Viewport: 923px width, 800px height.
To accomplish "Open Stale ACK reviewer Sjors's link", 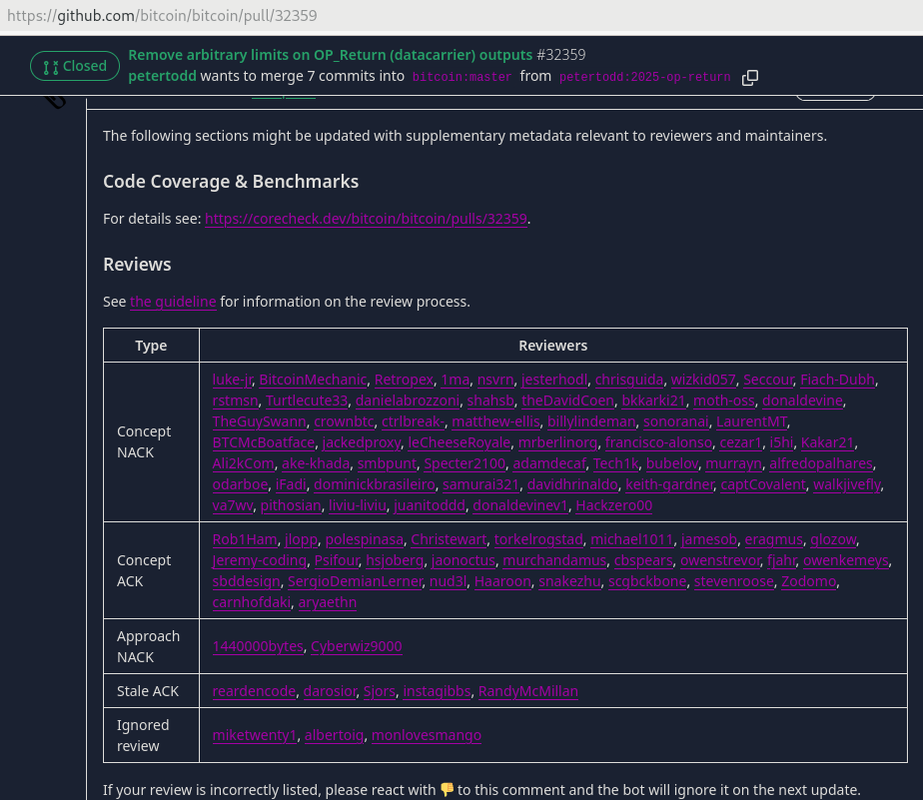I will point(379,692).
